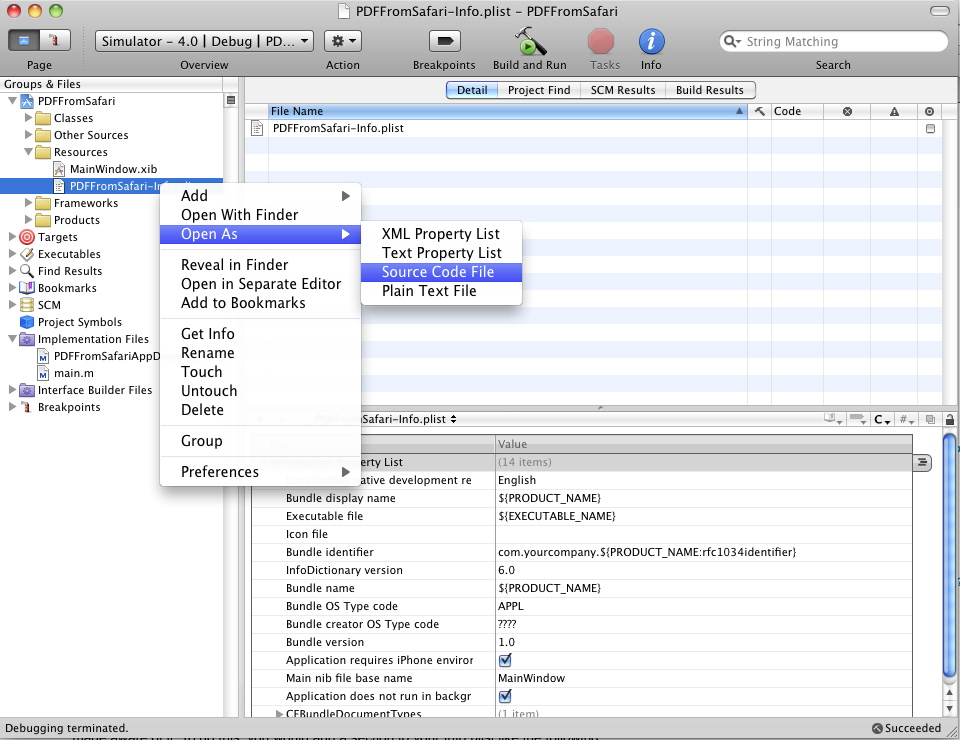The width and height of the screenshot is (960, 740).
Task: Click the MainWindow.xib file
Action: 112,169
